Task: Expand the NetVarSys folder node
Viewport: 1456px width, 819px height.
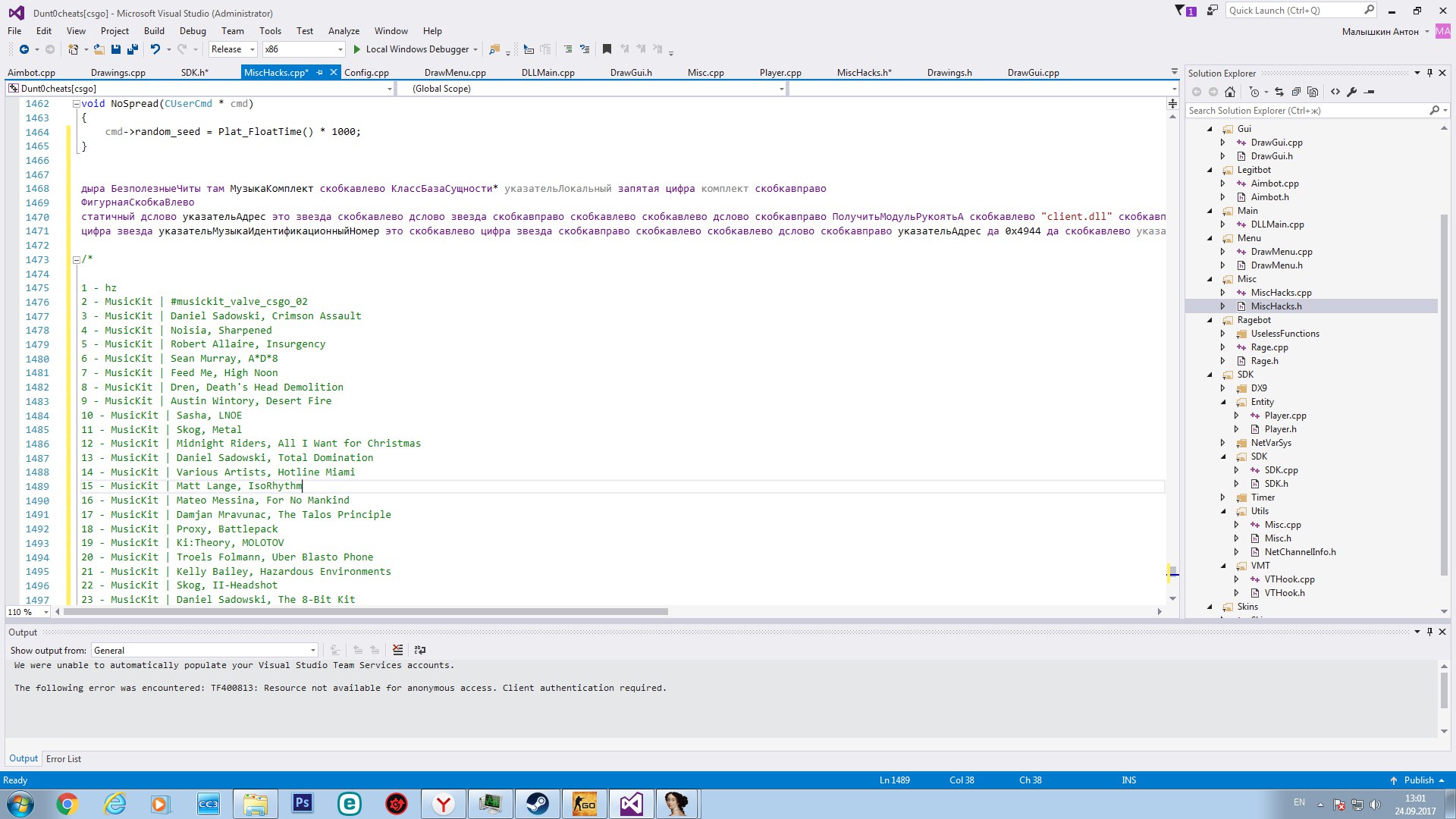Action: (x=1222, y=443)
